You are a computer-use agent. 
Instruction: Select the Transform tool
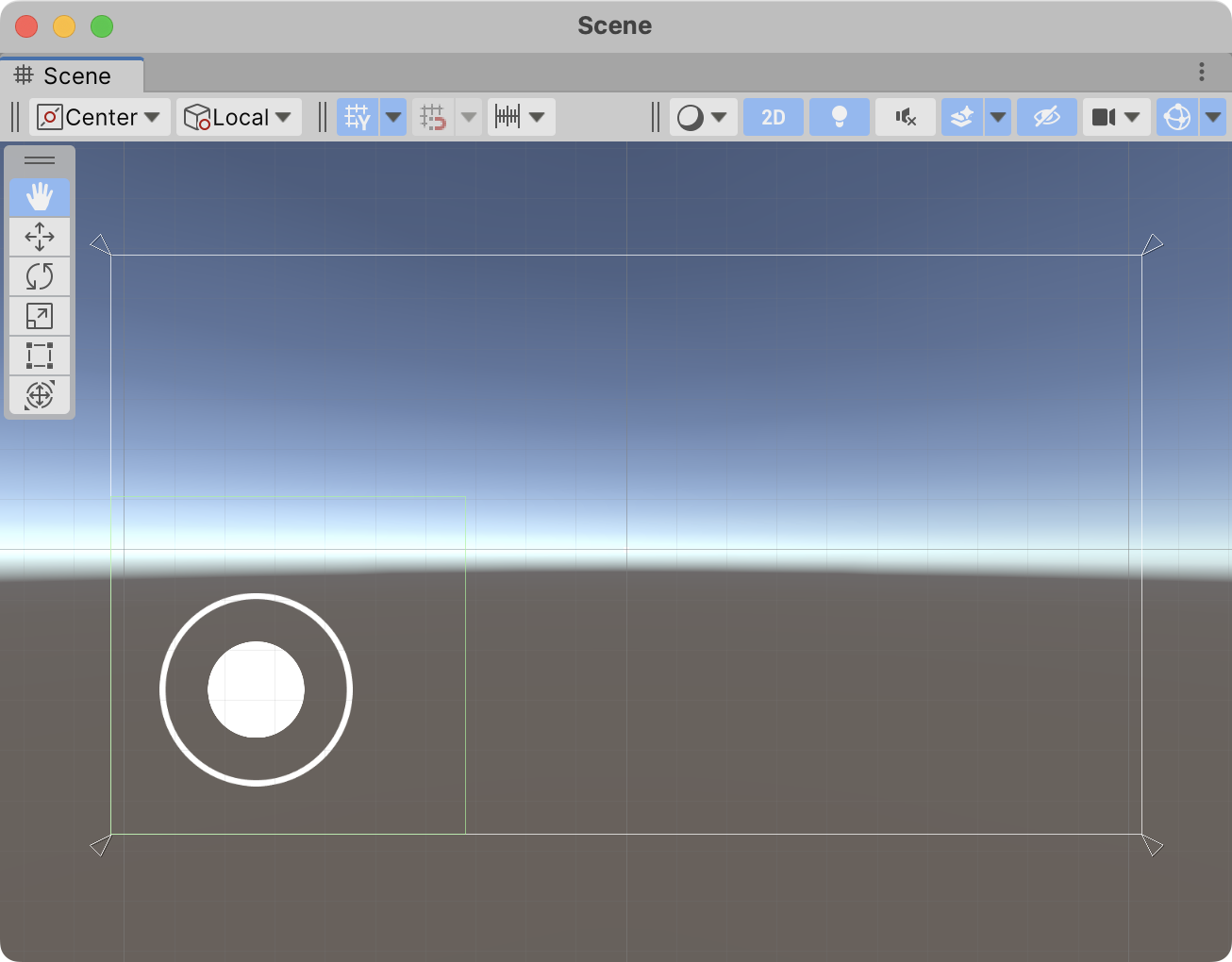tap(40, 395)
